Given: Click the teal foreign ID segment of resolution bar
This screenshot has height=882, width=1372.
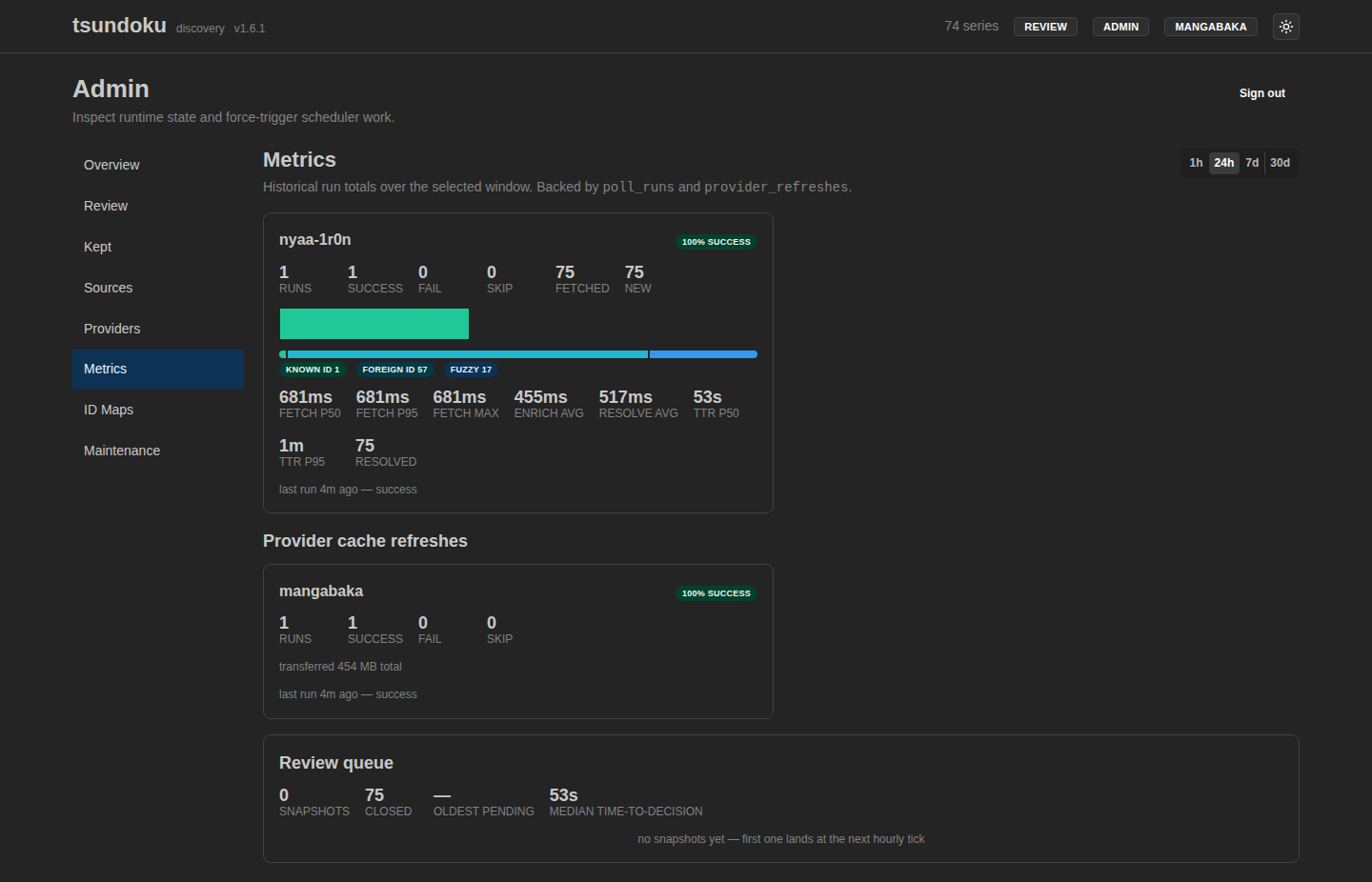Looking at the screenshot, I should (467, 354).
